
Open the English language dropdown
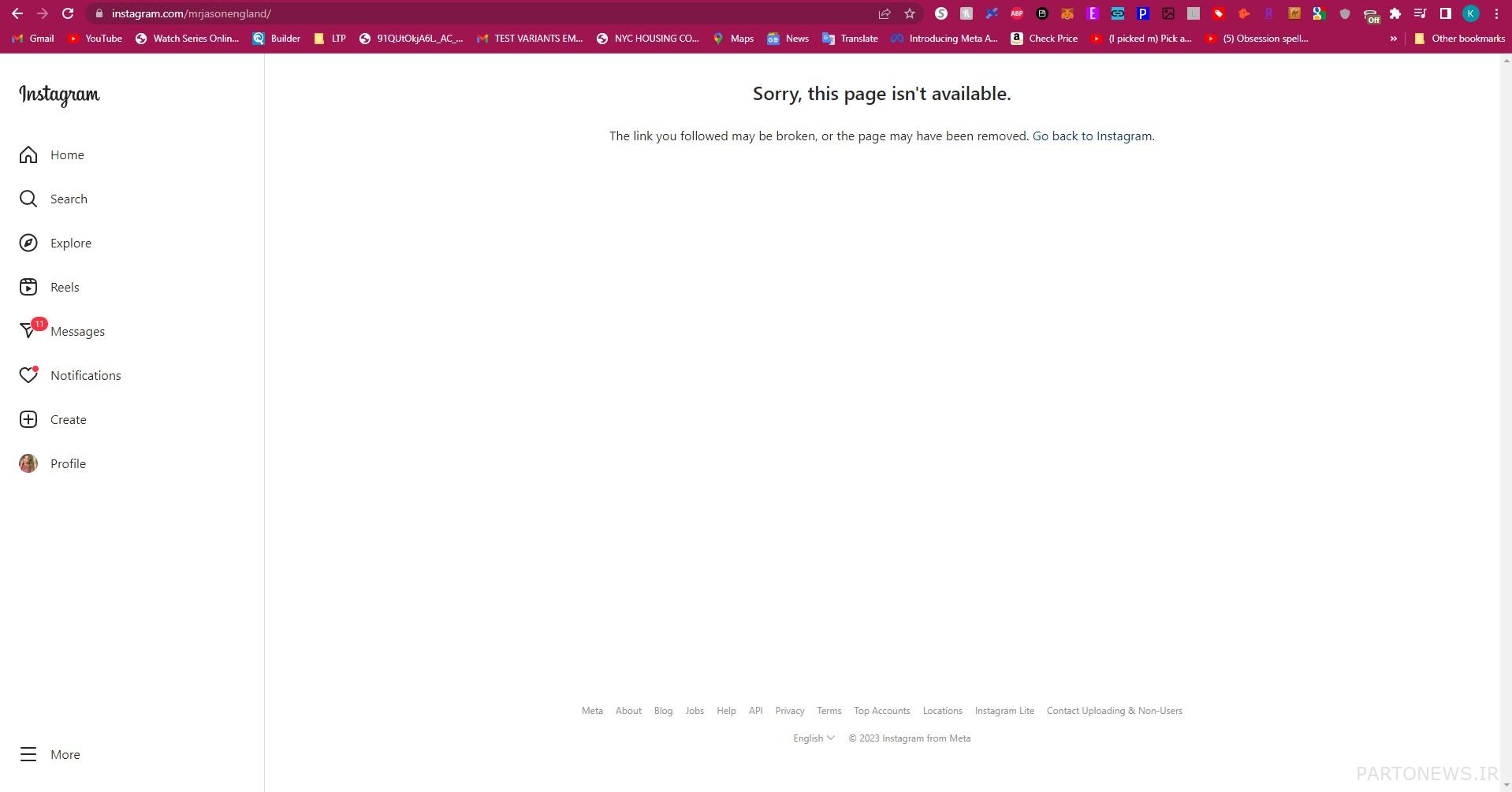814,738
